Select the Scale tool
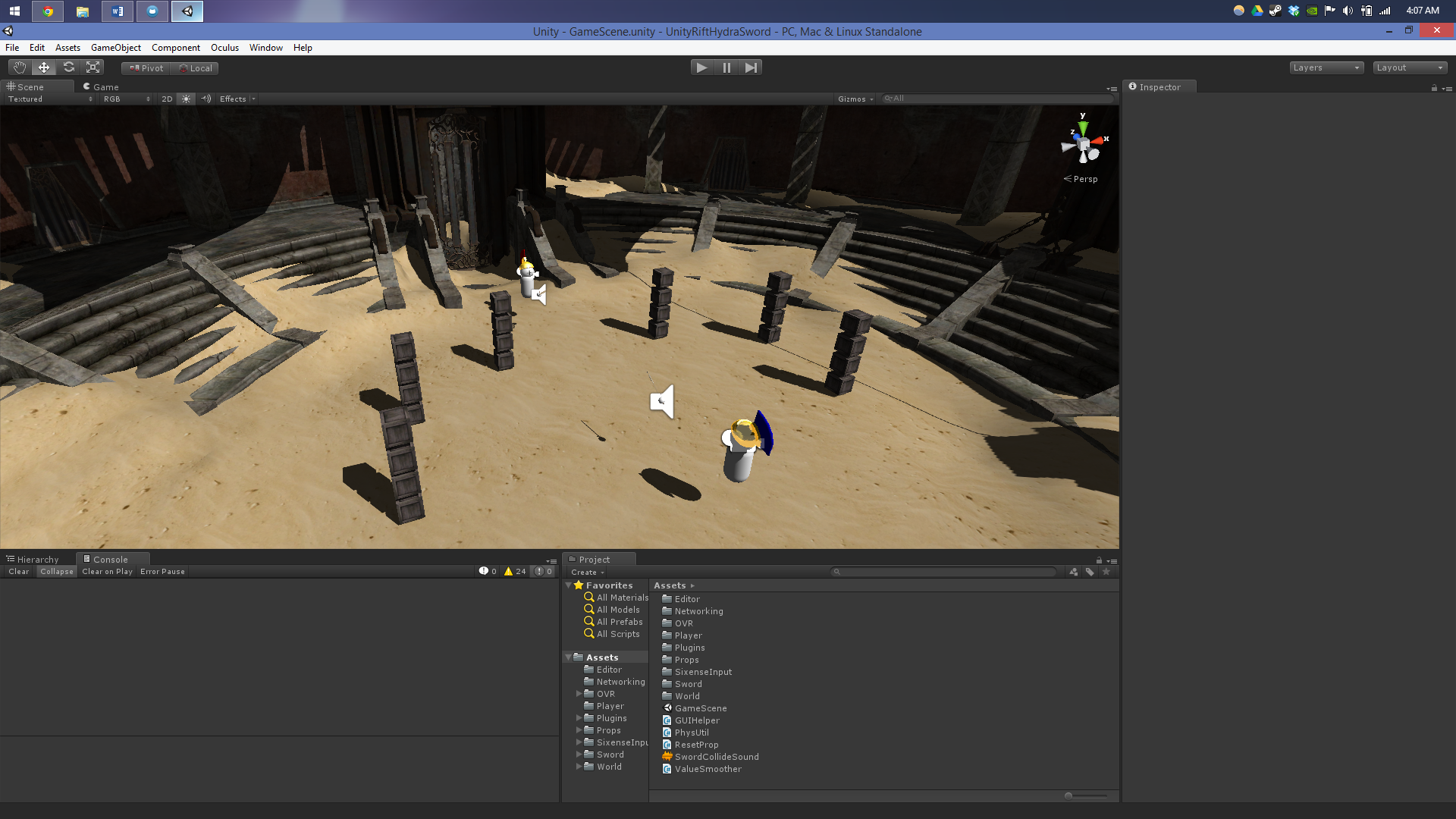The width and height of the screenshot is (1456, 819). pos(93,67)
